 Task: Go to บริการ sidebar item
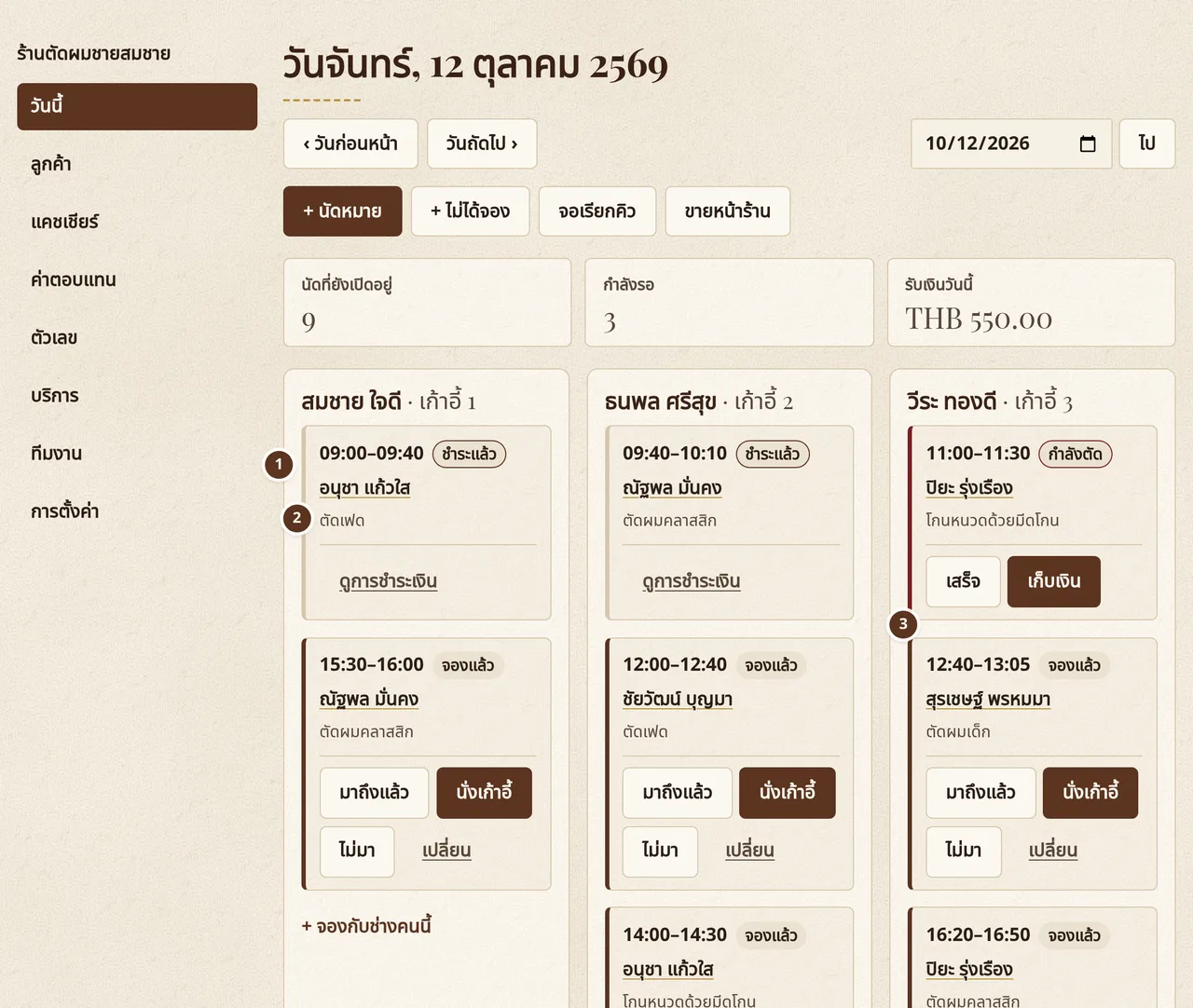pos(137,396)
